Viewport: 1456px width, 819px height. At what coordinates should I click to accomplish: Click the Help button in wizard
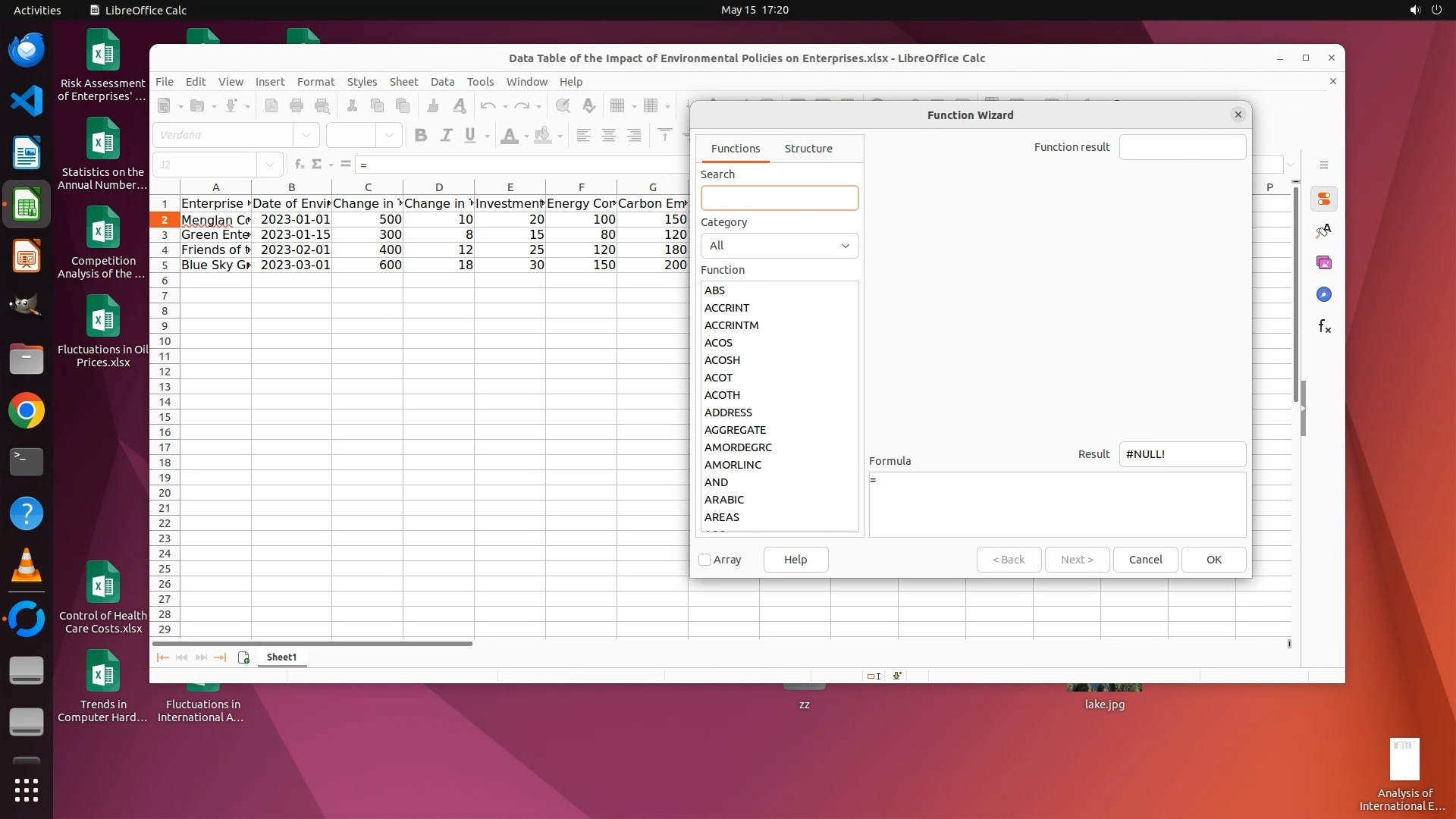click(x=795, y=560)
